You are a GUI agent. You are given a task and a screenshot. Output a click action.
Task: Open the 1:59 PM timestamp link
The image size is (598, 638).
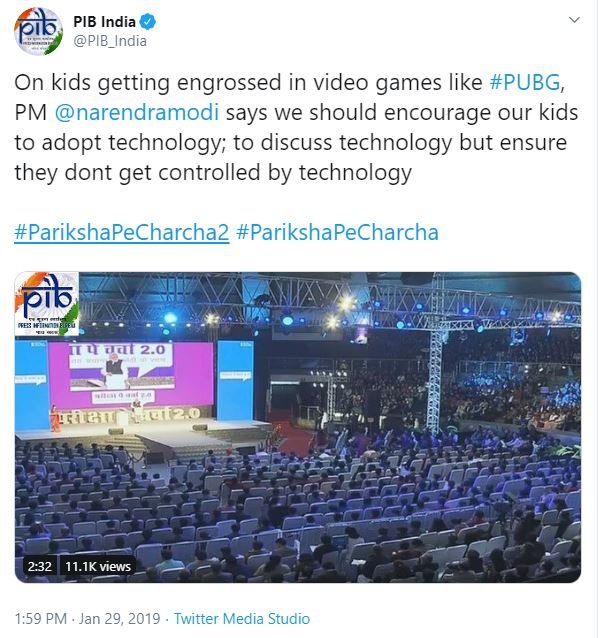point(41,618)
